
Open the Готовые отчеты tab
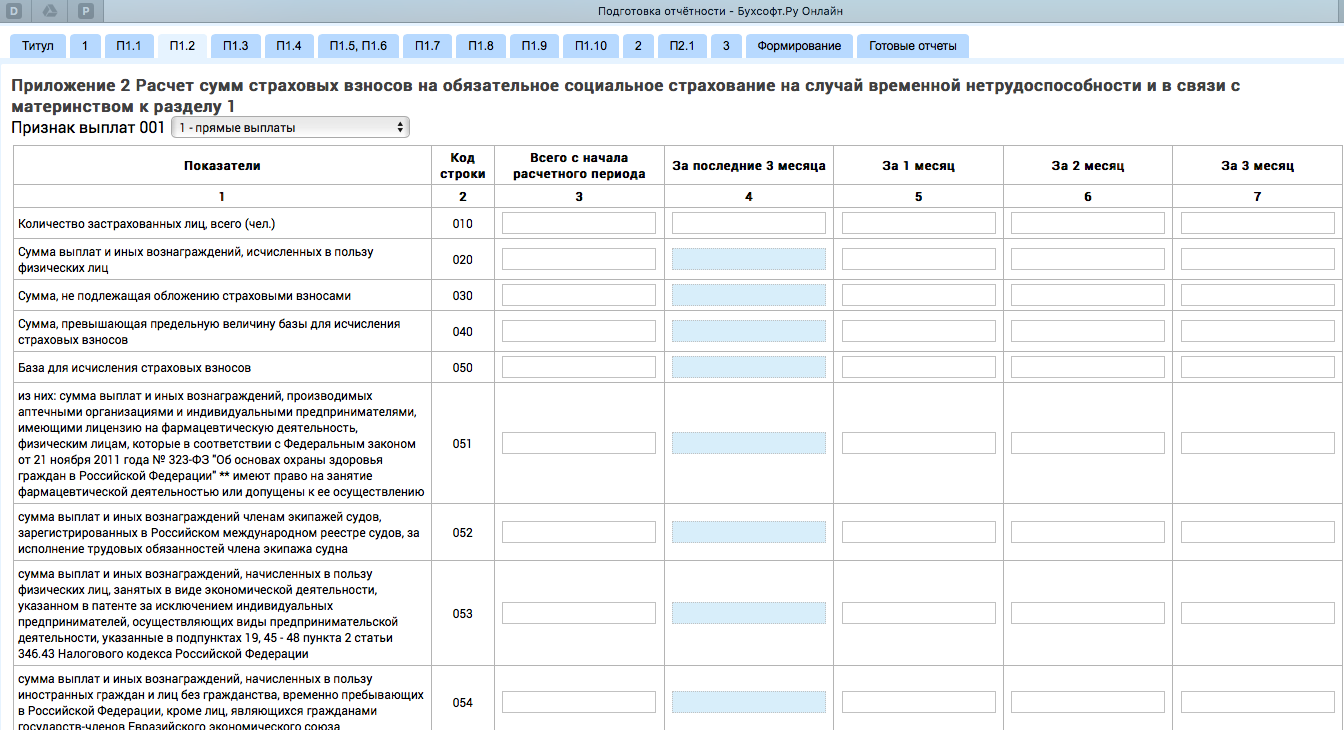coord(913,46)
